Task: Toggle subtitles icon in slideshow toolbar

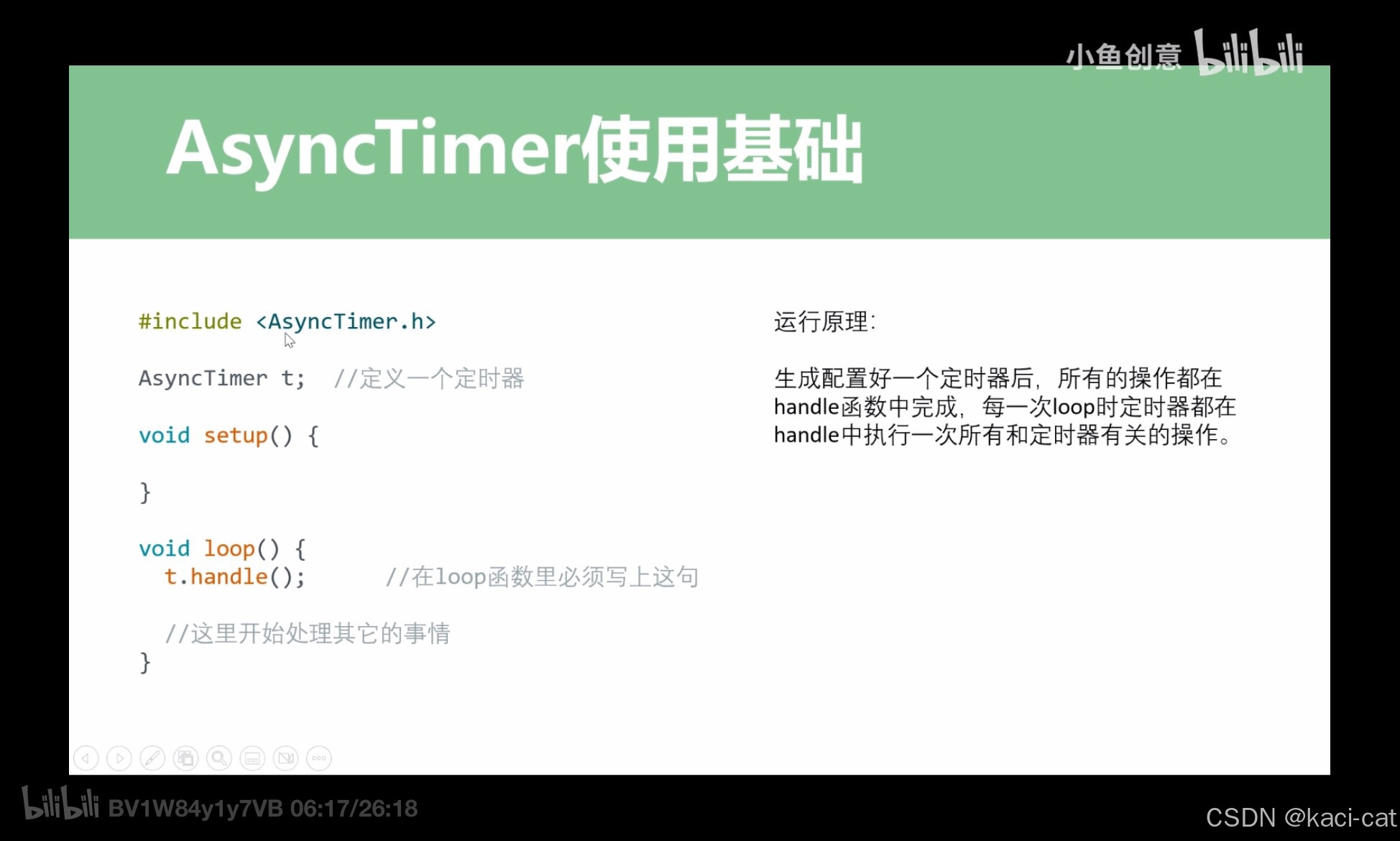Action: [x=252, y=758]
